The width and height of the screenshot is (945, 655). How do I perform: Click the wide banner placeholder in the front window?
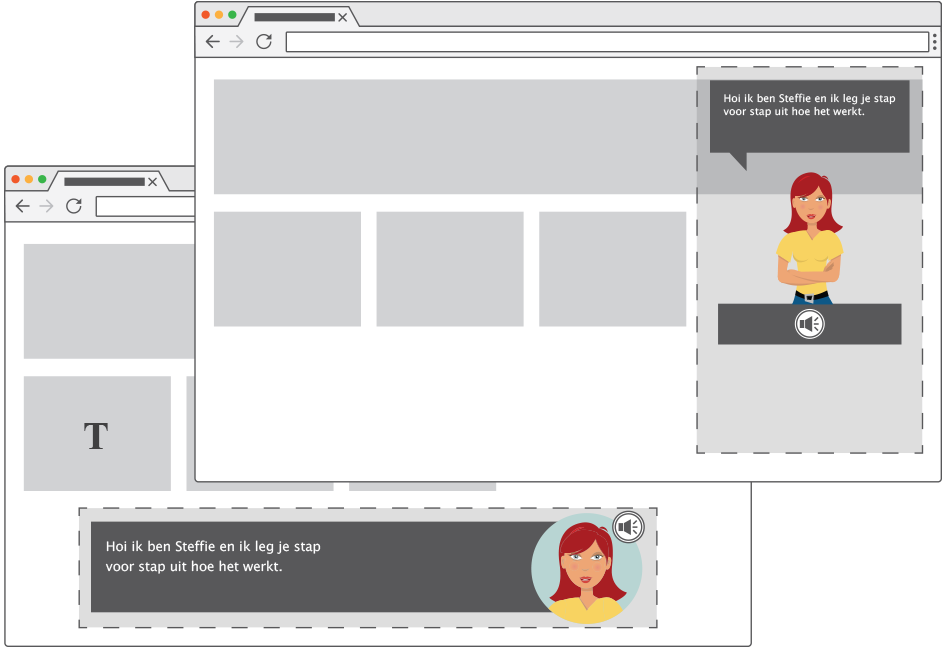455,137
